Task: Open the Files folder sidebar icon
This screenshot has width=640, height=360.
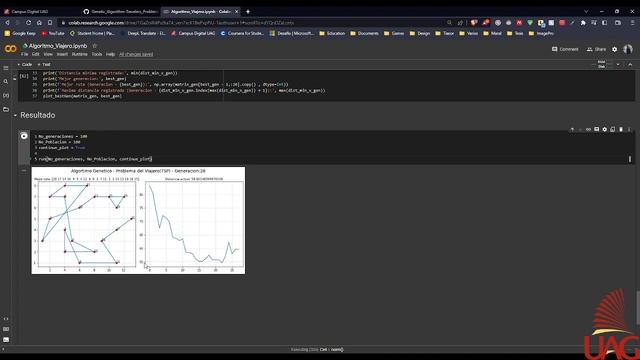Action: pyautogui.click(x=6, y=109)
